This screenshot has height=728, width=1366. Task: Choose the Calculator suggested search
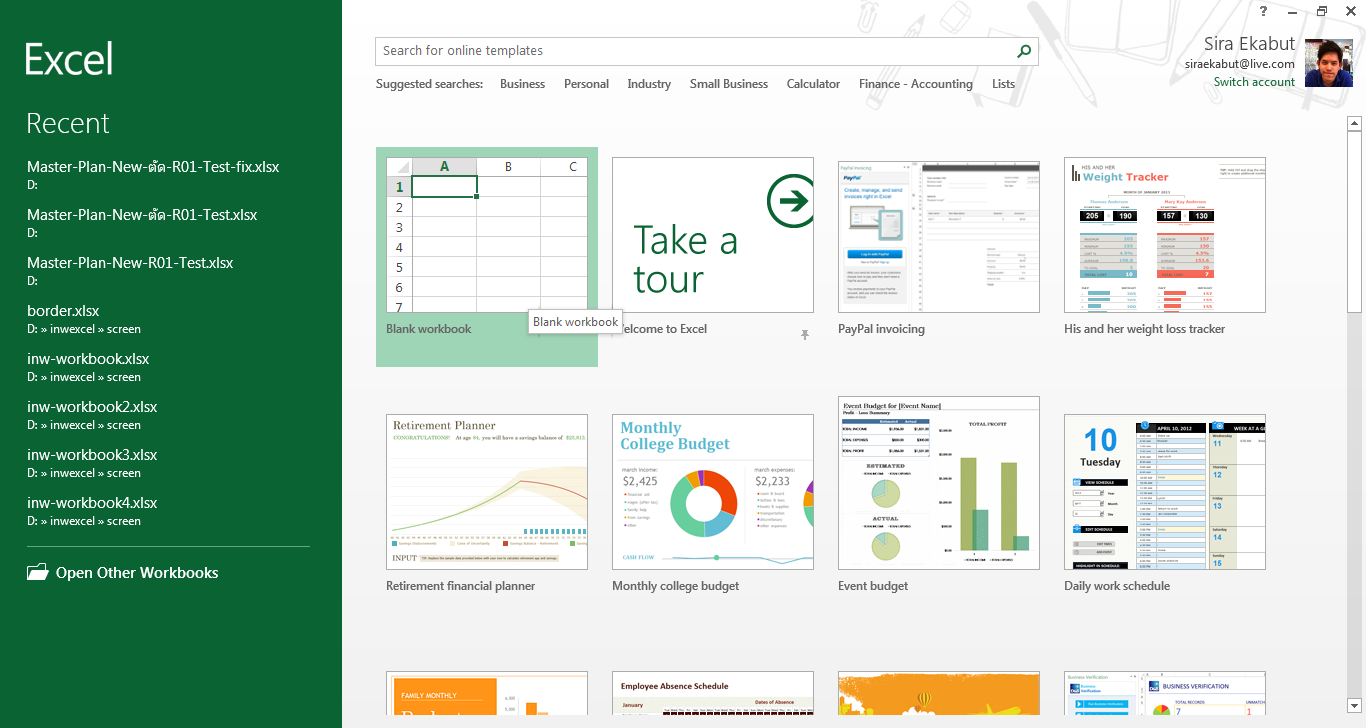(x=813, y=84)
